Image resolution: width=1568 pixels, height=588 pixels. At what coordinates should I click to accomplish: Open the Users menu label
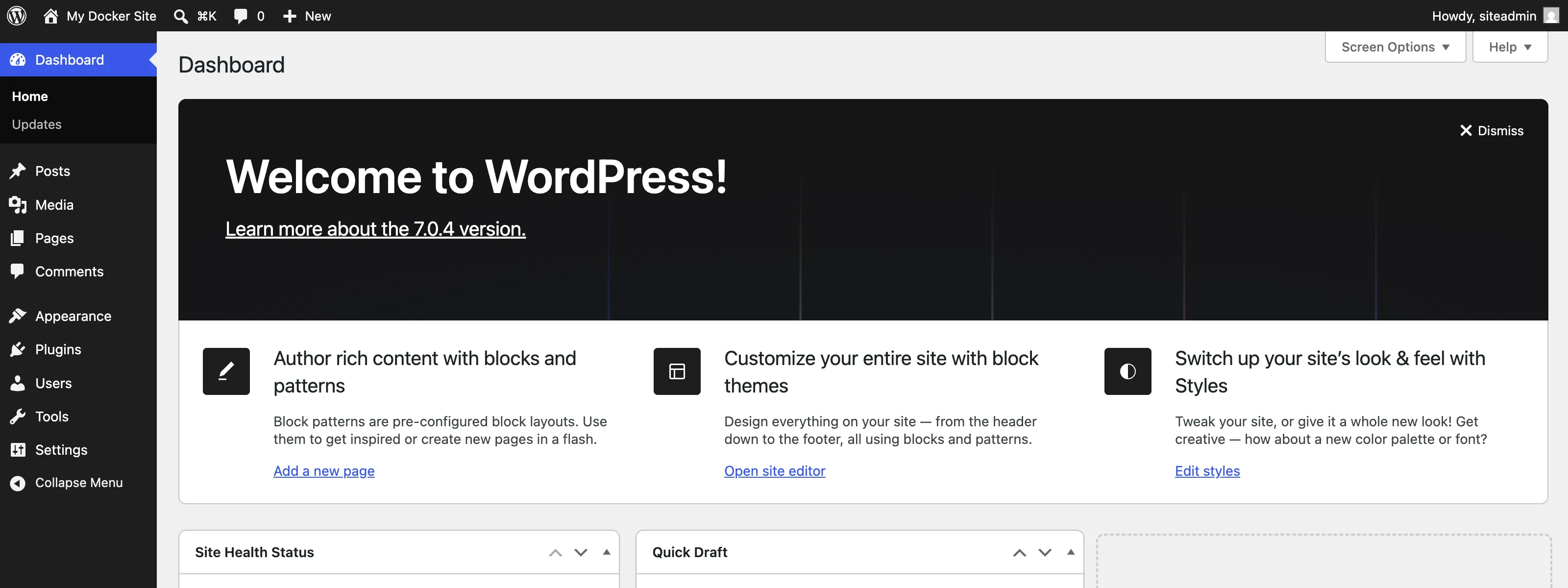click(x=53, y=383)
